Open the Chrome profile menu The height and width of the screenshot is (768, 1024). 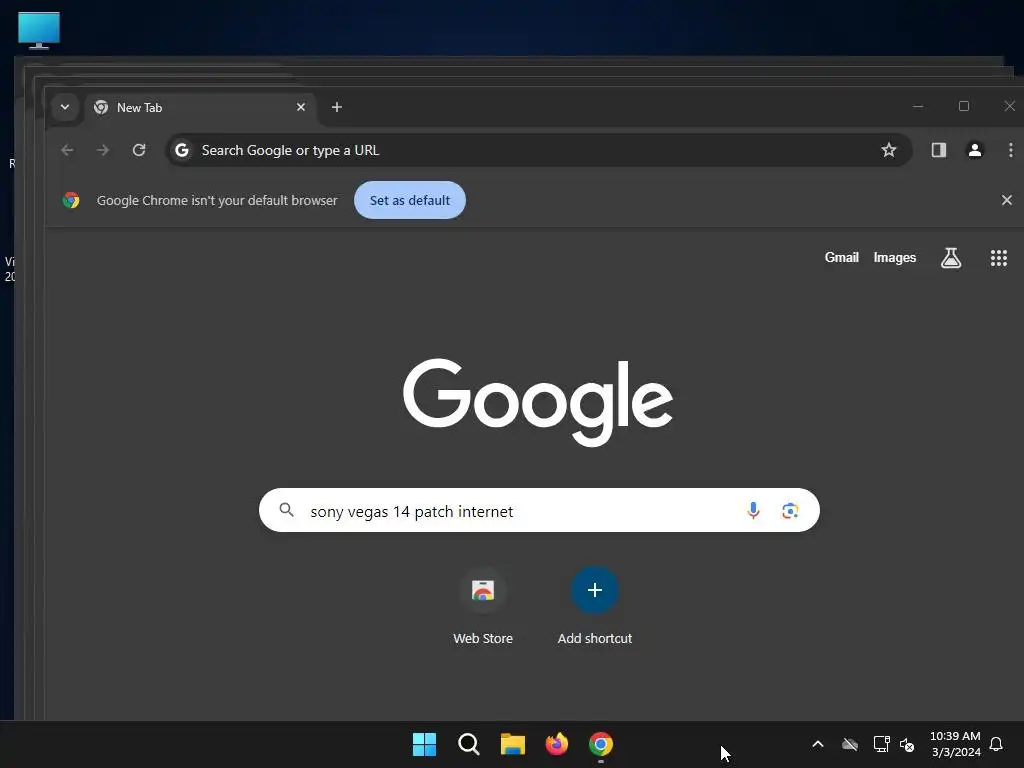click(x=975, y=150)
